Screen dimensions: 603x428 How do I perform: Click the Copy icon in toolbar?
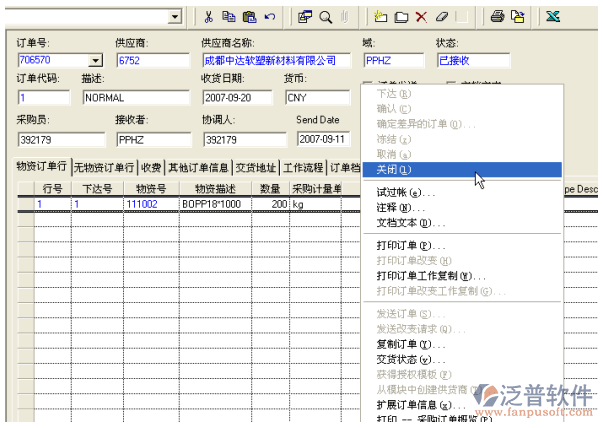point(229,16)
